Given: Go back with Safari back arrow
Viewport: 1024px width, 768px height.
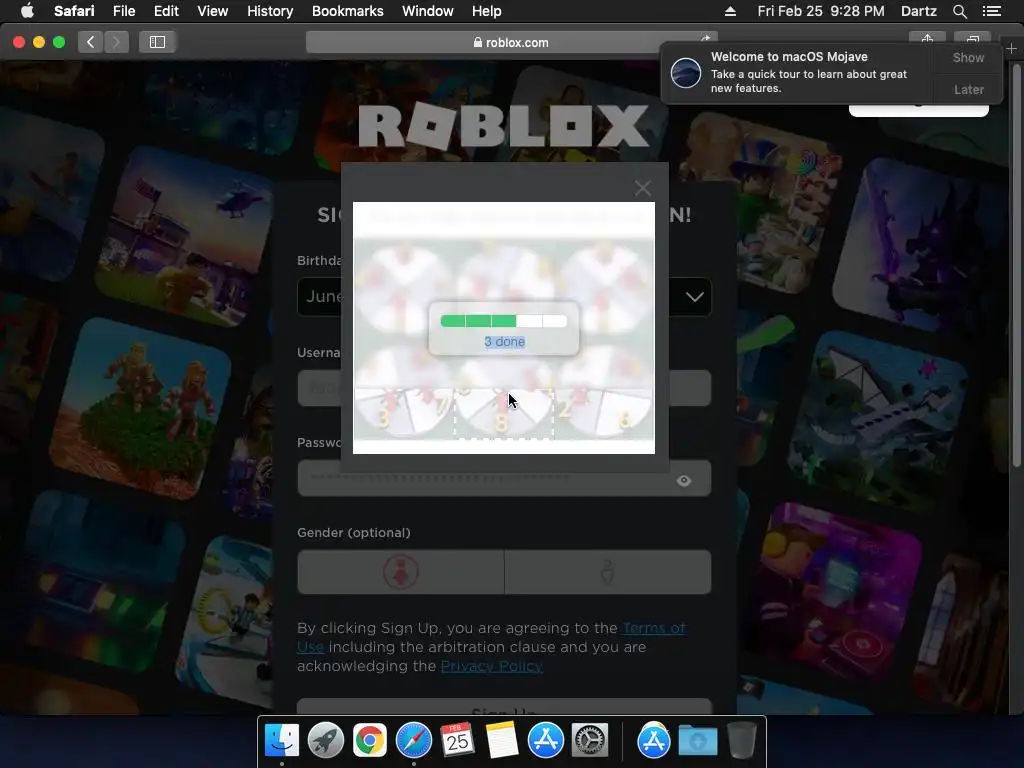Looking at the screenshot, I should 91,42.
